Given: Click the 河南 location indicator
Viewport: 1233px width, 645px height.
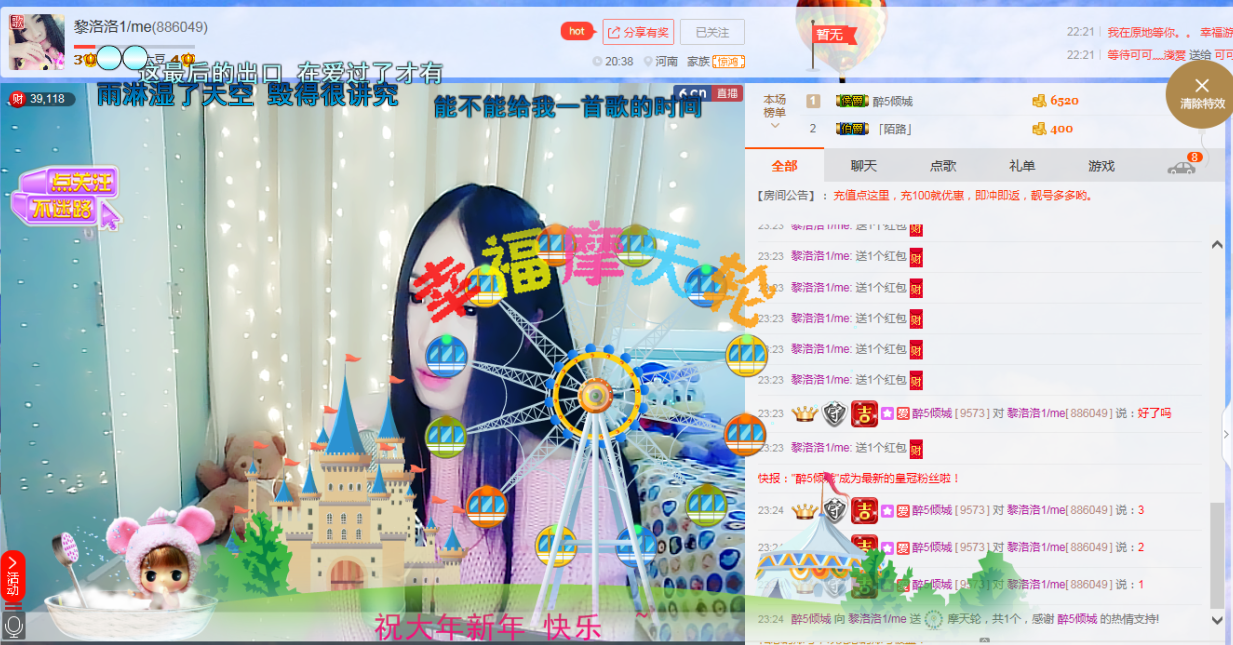Looking at the screenshot, I should pos(661,62).
